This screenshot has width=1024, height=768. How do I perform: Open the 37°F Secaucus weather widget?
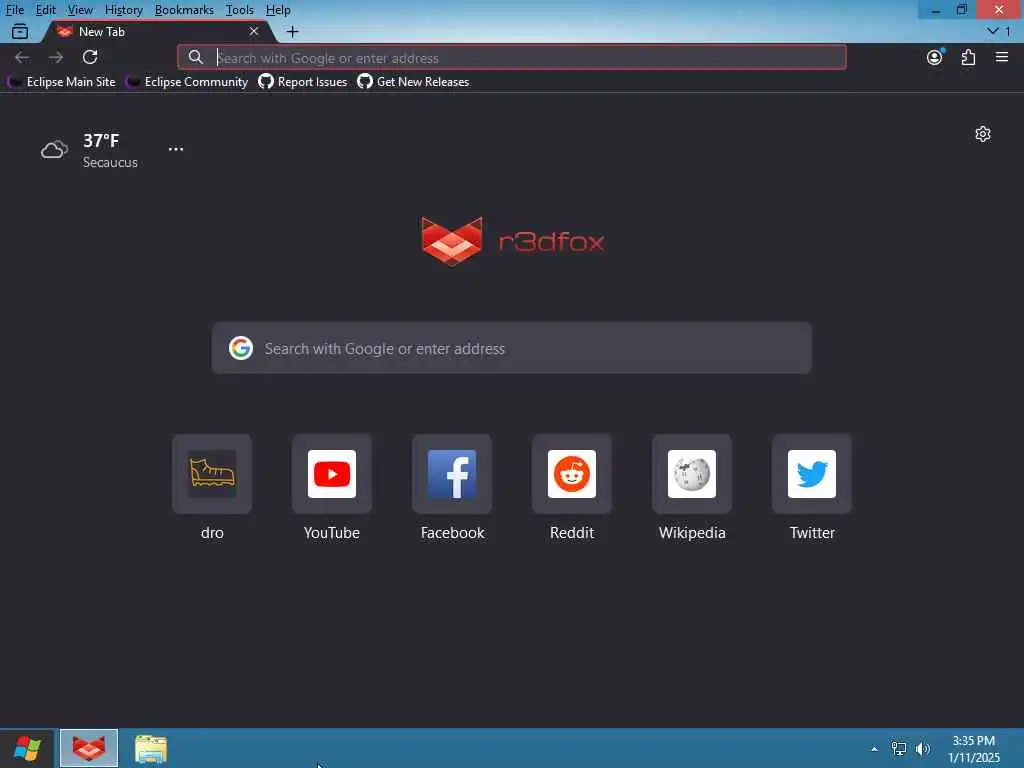pos(89,150)
